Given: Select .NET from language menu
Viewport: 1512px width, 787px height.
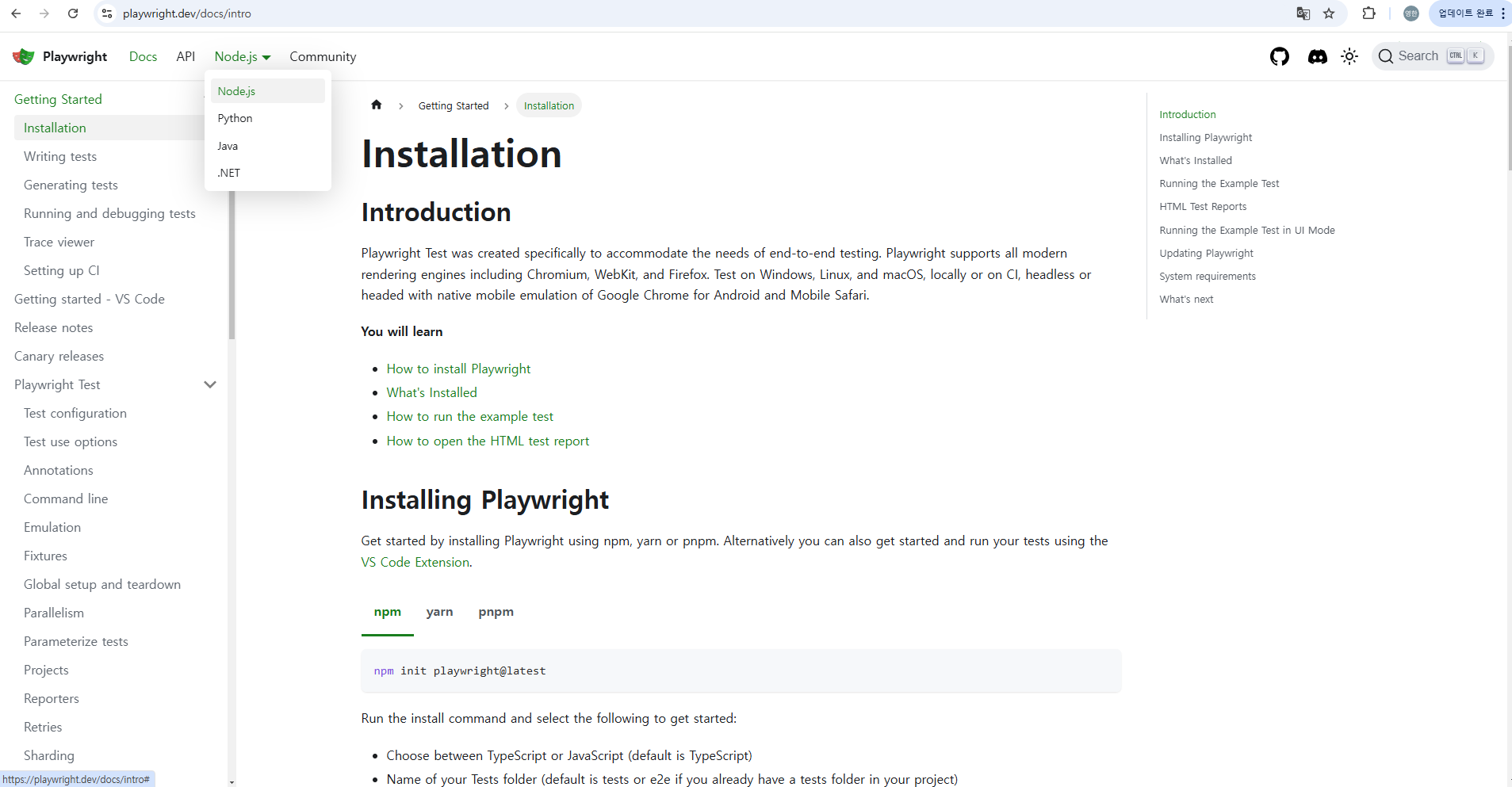Looking at the screenshot, I should coord(268,173).
